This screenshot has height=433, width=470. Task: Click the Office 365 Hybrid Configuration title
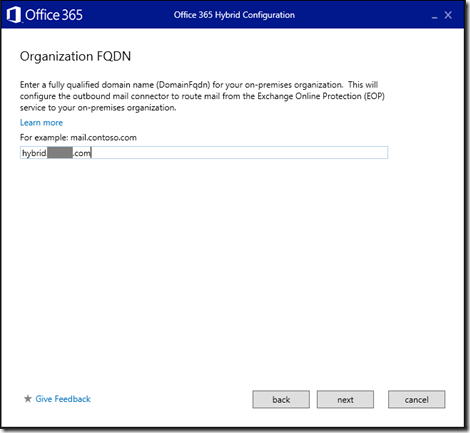click(234, 15)
